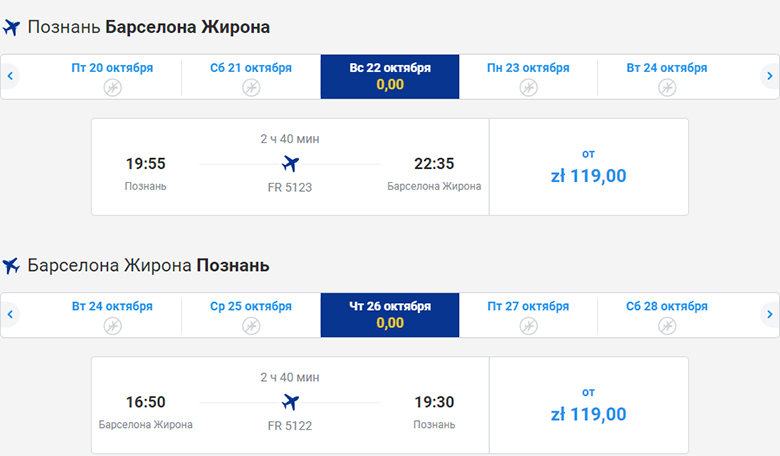
Task: Select the Вс 22 октября outbound date tab
Action: click(390, 76)
